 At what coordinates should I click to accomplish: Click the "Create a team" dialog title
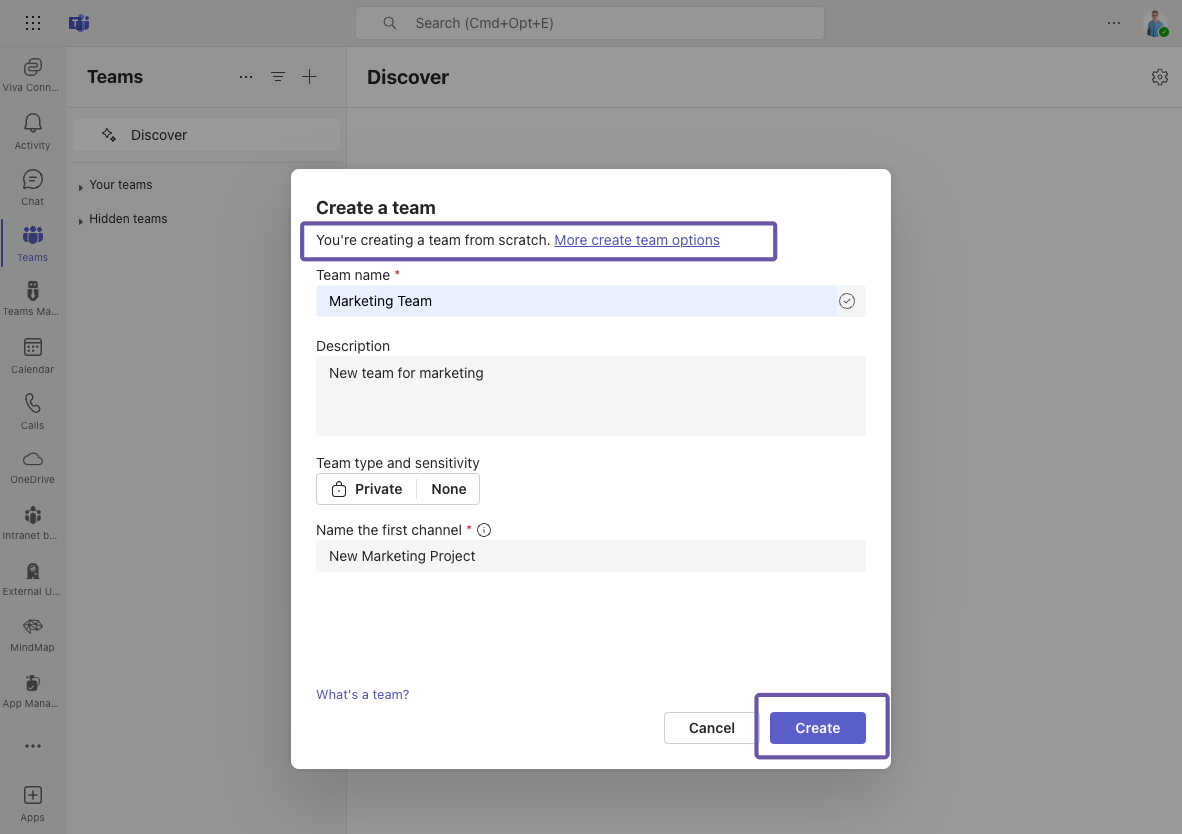click(375, 207)
